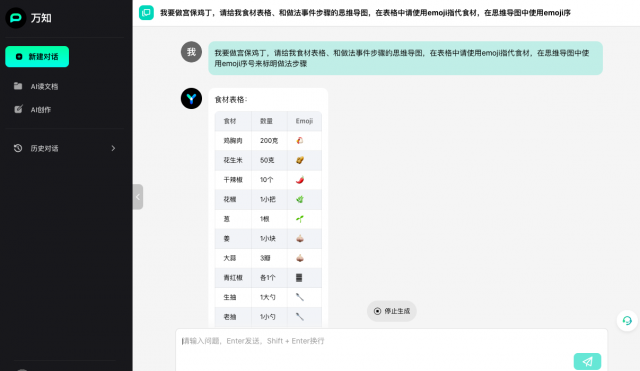Start a new chat with 新建对话
The height and width of the screenshot is (371, 640).
37,56
